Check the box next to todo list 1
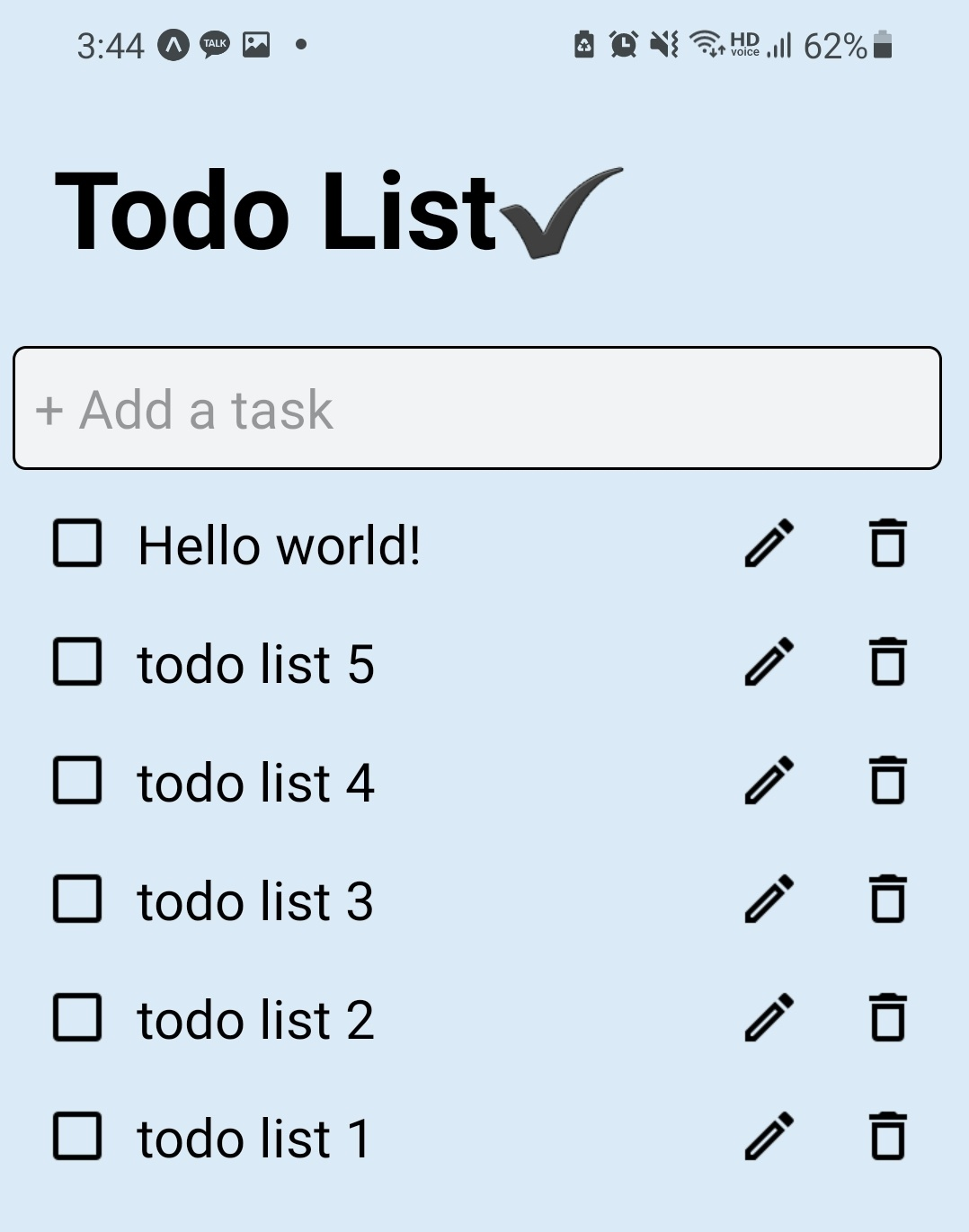 pos(77,1138)
